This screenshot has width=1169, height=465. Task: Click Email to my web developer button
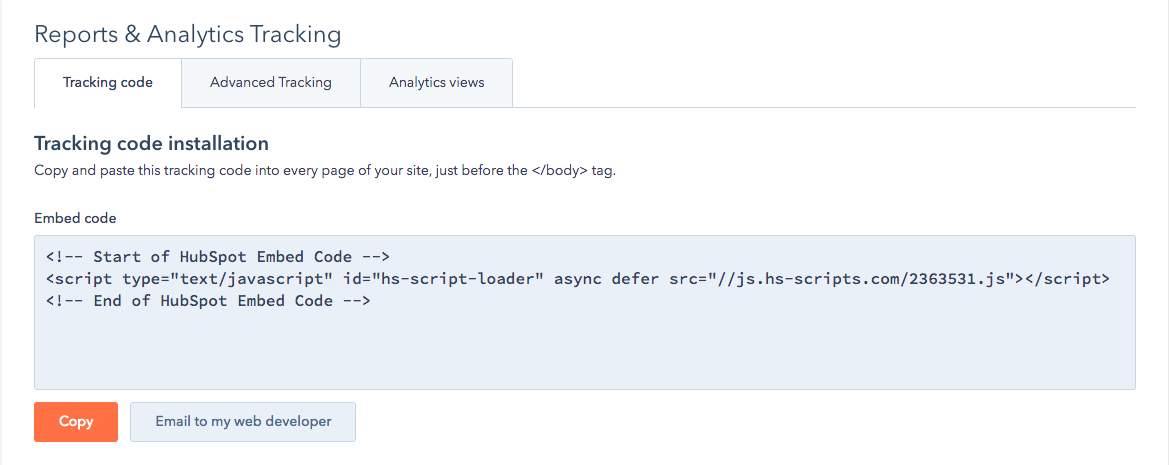coord(243,422)
